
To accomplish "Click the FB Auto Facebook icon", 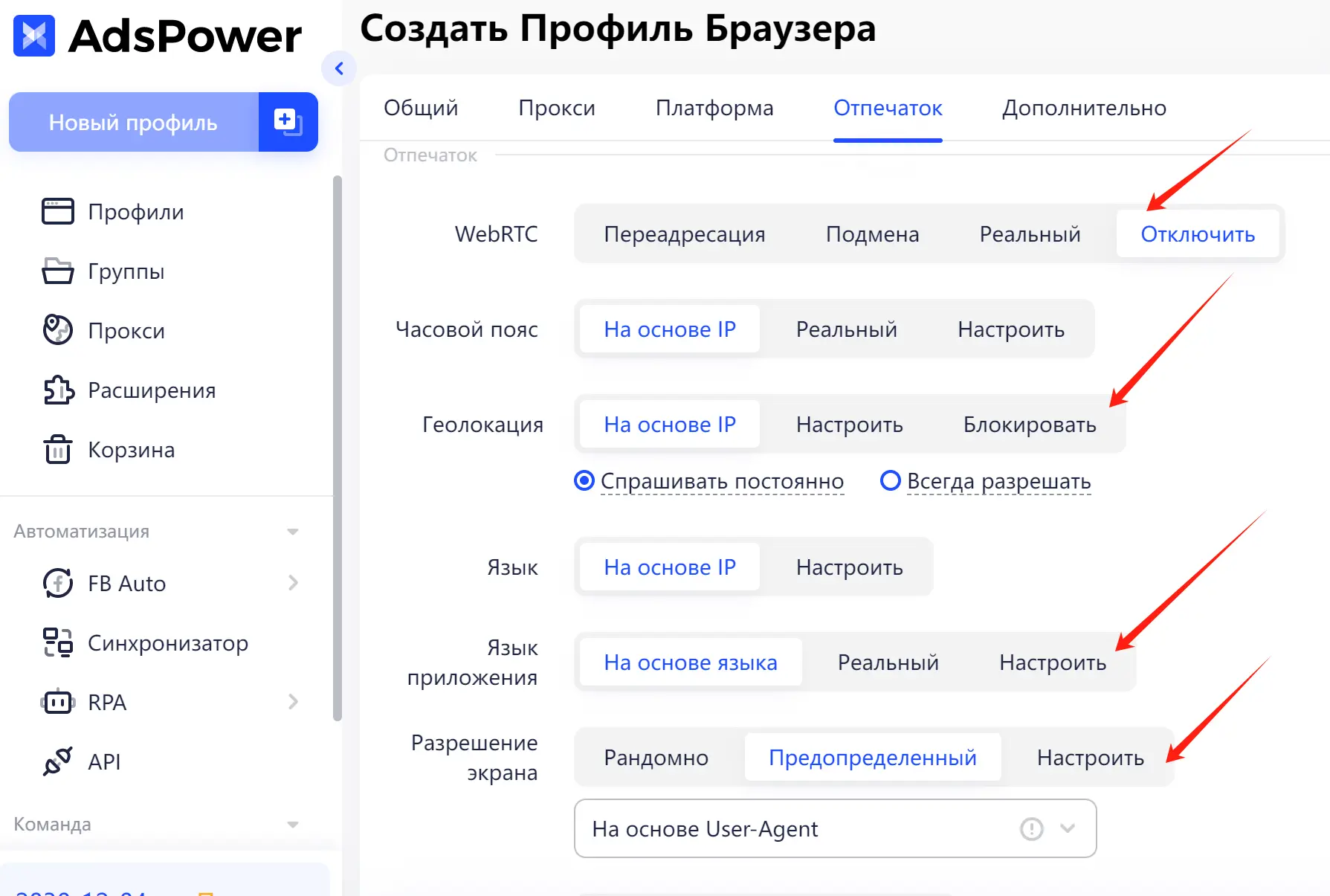I will coord(58,584).
